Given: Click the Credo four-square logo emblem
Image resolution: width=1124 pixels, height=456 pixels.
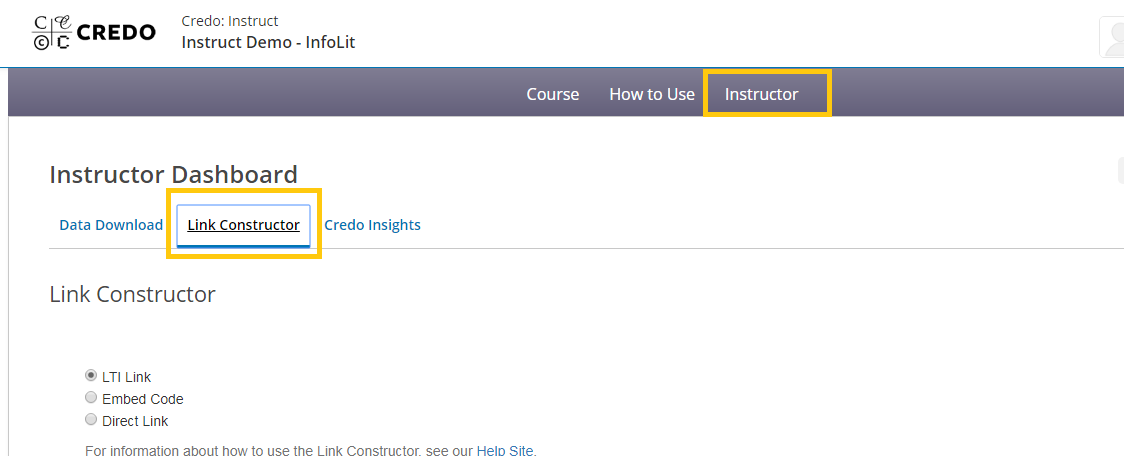Looking at the screenshot, I should pyautogui.click(x=52, y=32).
